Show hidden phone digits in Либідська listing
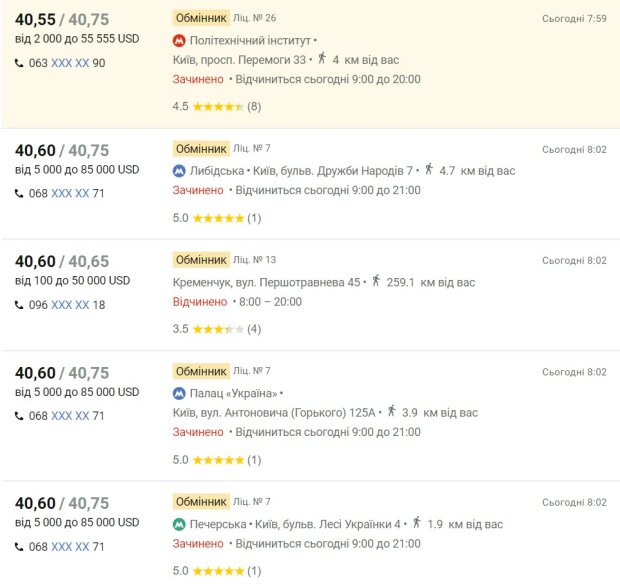Image resolution: width=620 pixels, height=585 pixels. click(x=70, y=193)
